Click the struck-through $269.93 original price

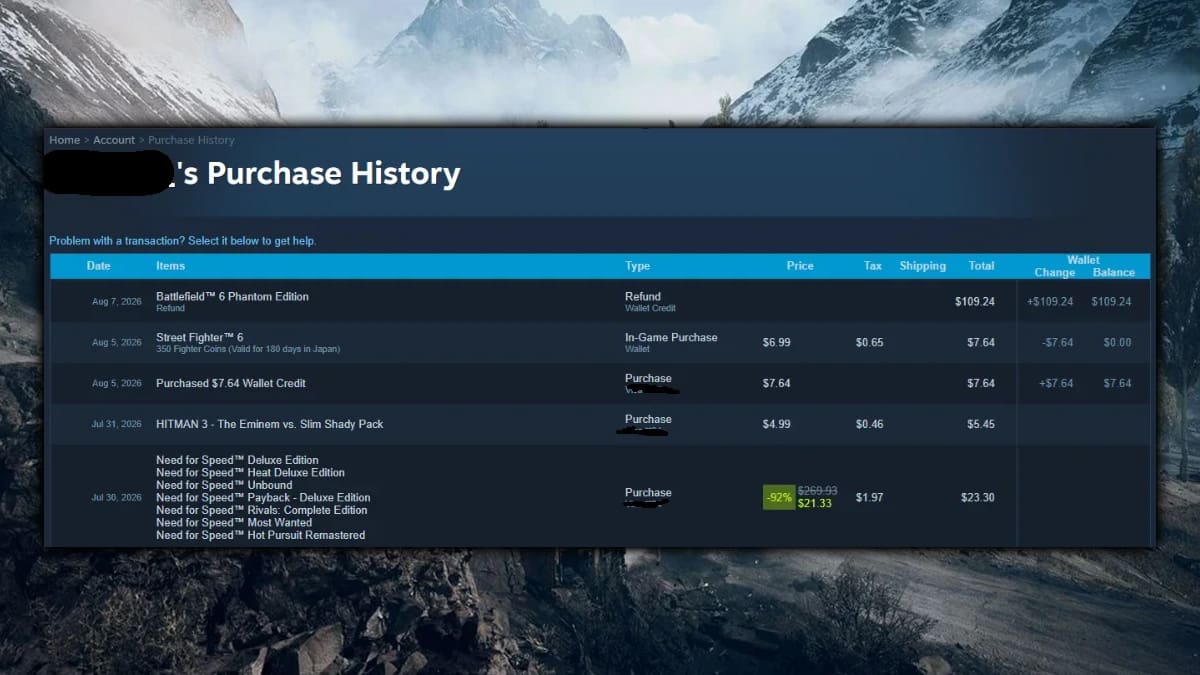click(817, 491)
